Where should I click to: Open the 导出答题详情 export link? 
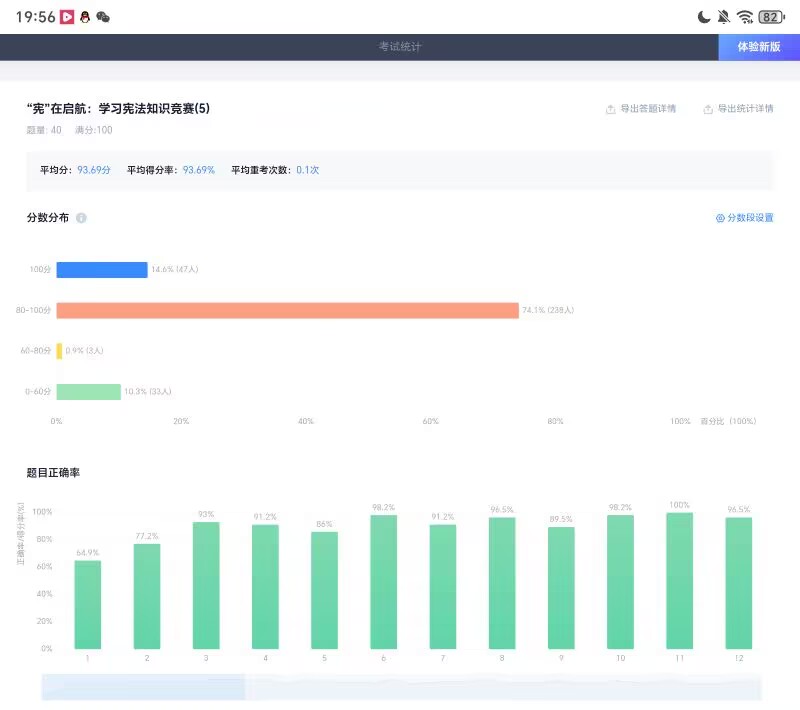(647, 109)
